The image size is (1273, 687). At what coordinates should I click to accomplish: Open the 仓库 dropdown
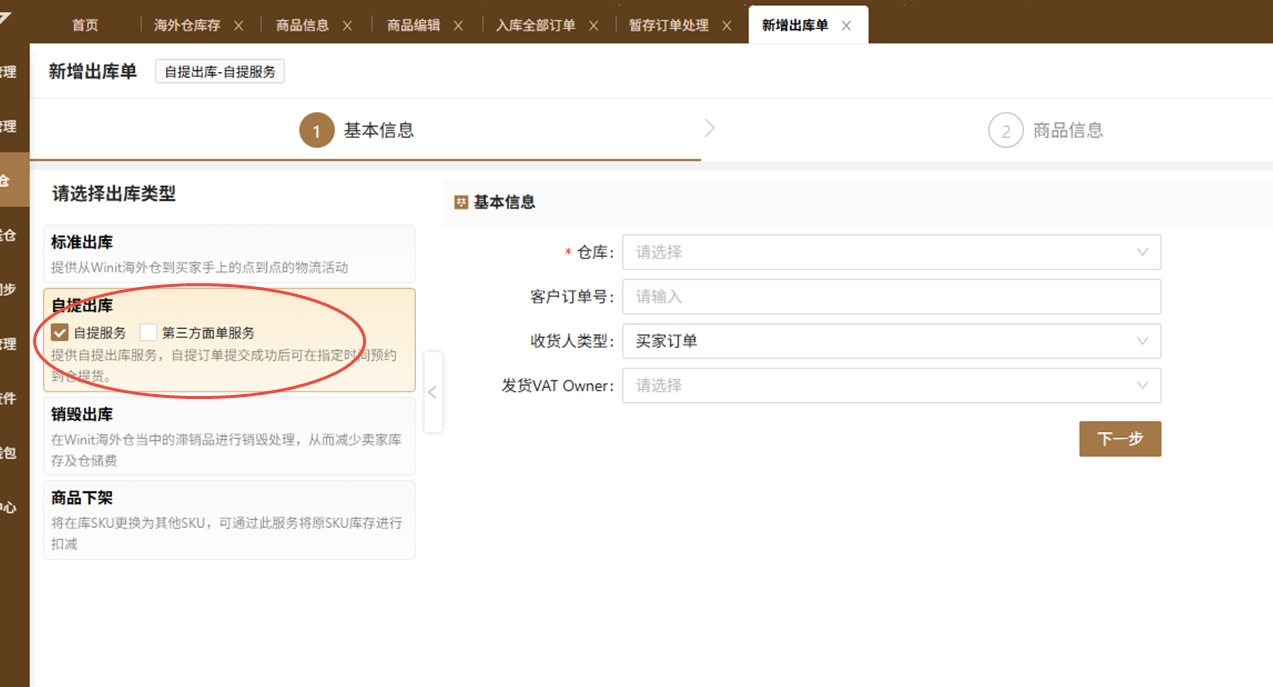click(891, 252)
